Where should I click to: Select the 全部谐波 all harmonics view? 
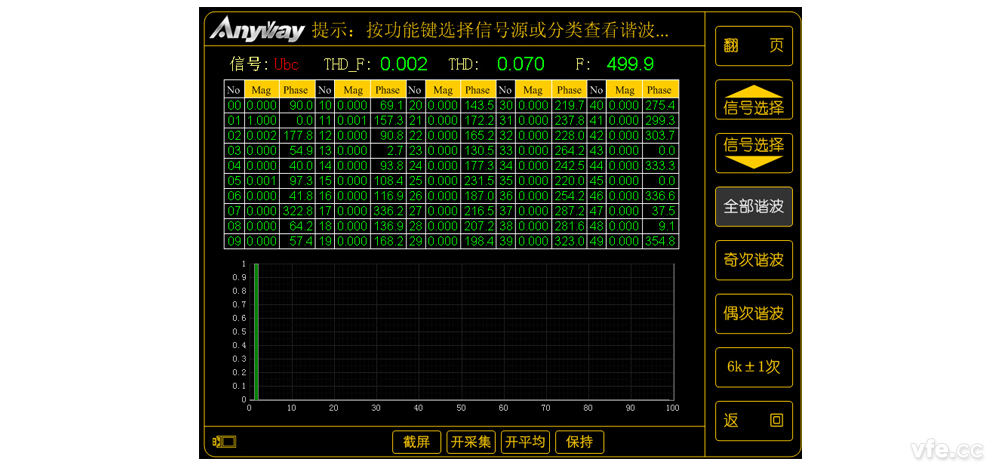753,207
